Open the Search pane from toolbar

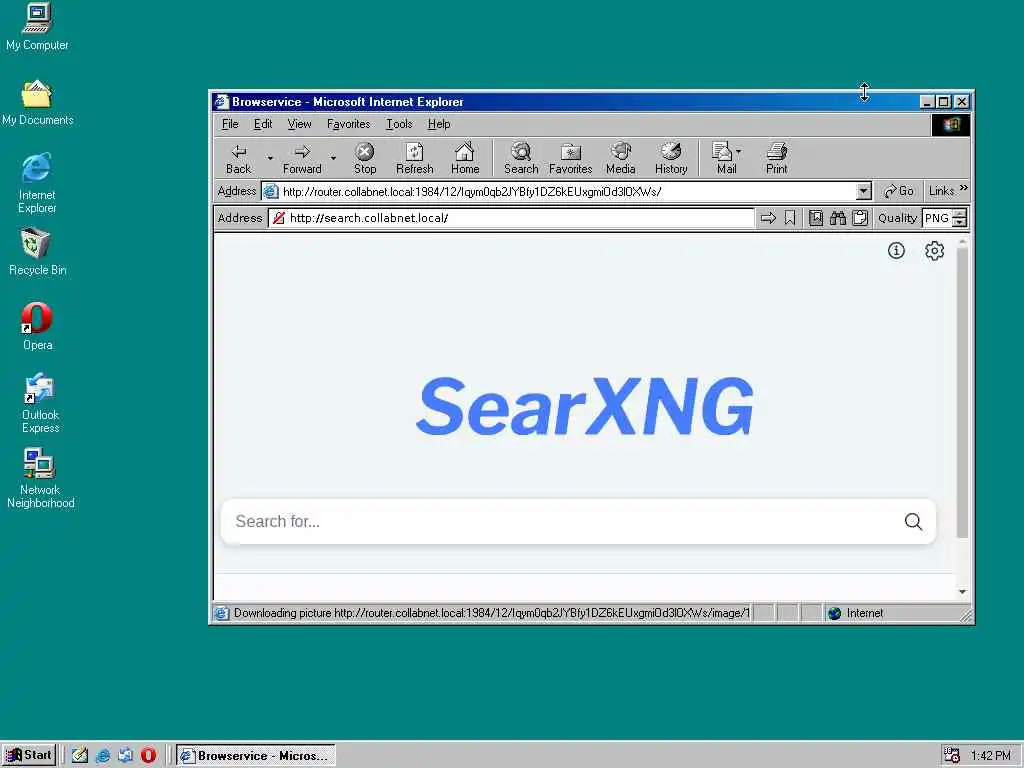520,159
